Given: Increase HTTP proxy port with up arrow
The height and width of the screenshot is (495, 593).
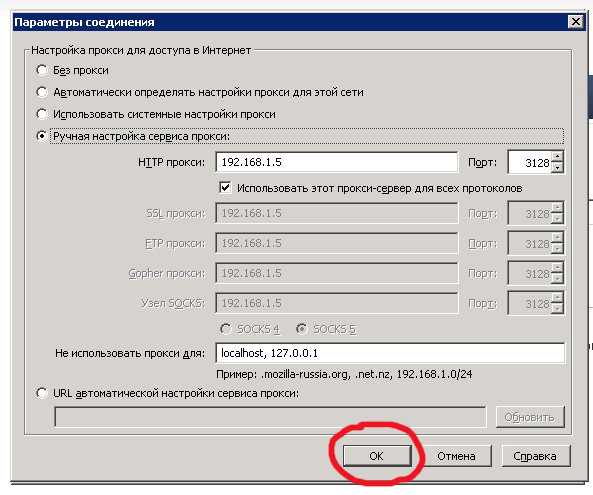Looking at the screenshot, I should point(557,157).
